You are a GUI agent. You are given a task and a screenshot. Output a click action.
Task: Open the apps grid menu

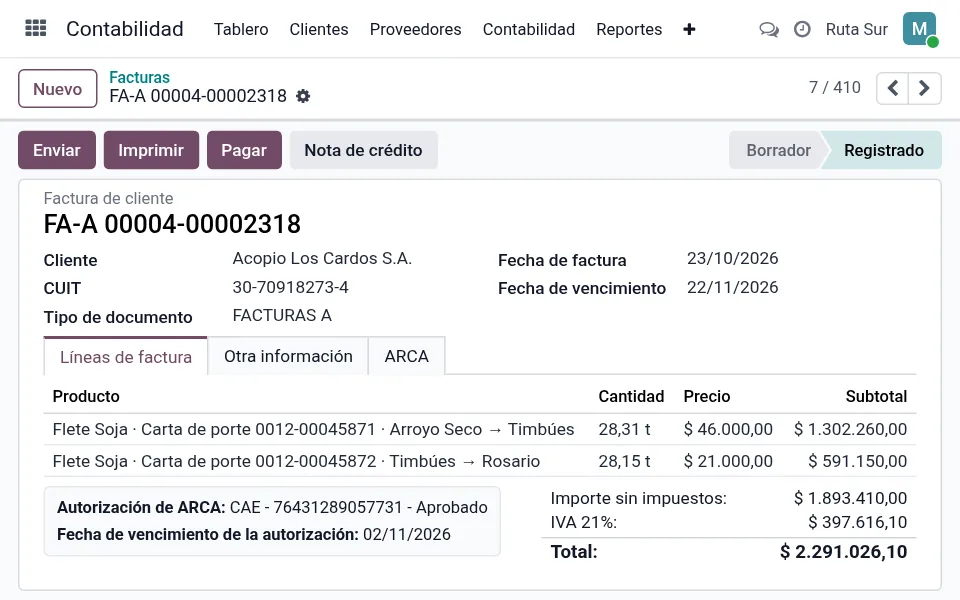(x=36, y=29)
